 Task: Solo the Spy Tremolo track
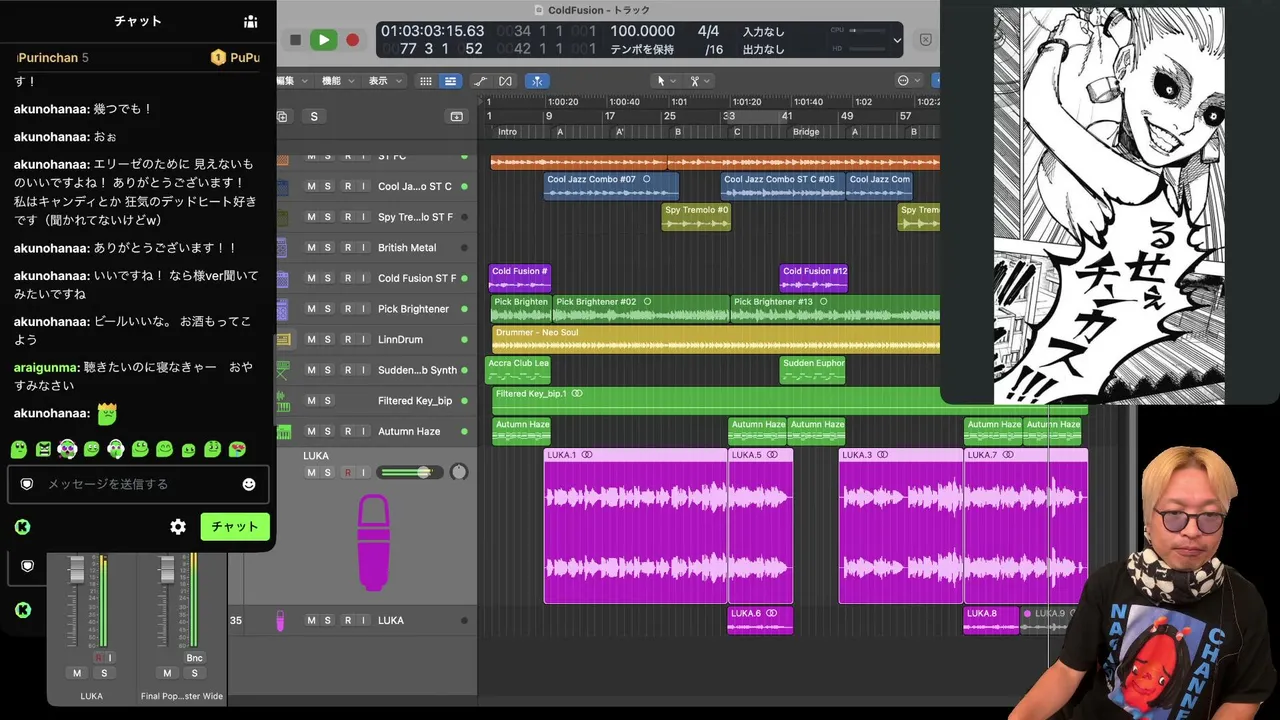pos(328,217)
